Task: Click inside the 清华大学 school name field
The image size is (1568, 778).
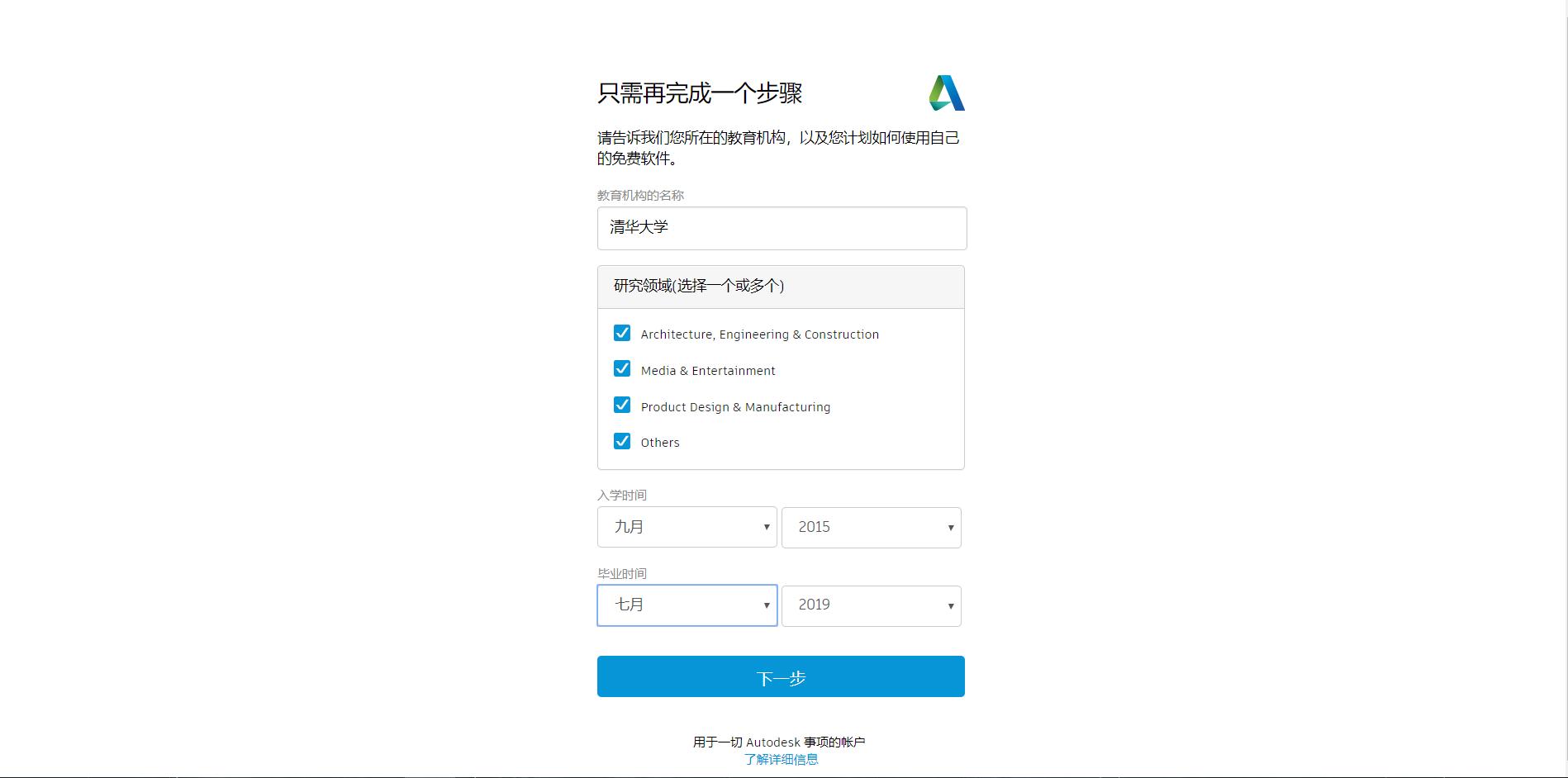Action: pyautogui.click(x=780, y=228)
